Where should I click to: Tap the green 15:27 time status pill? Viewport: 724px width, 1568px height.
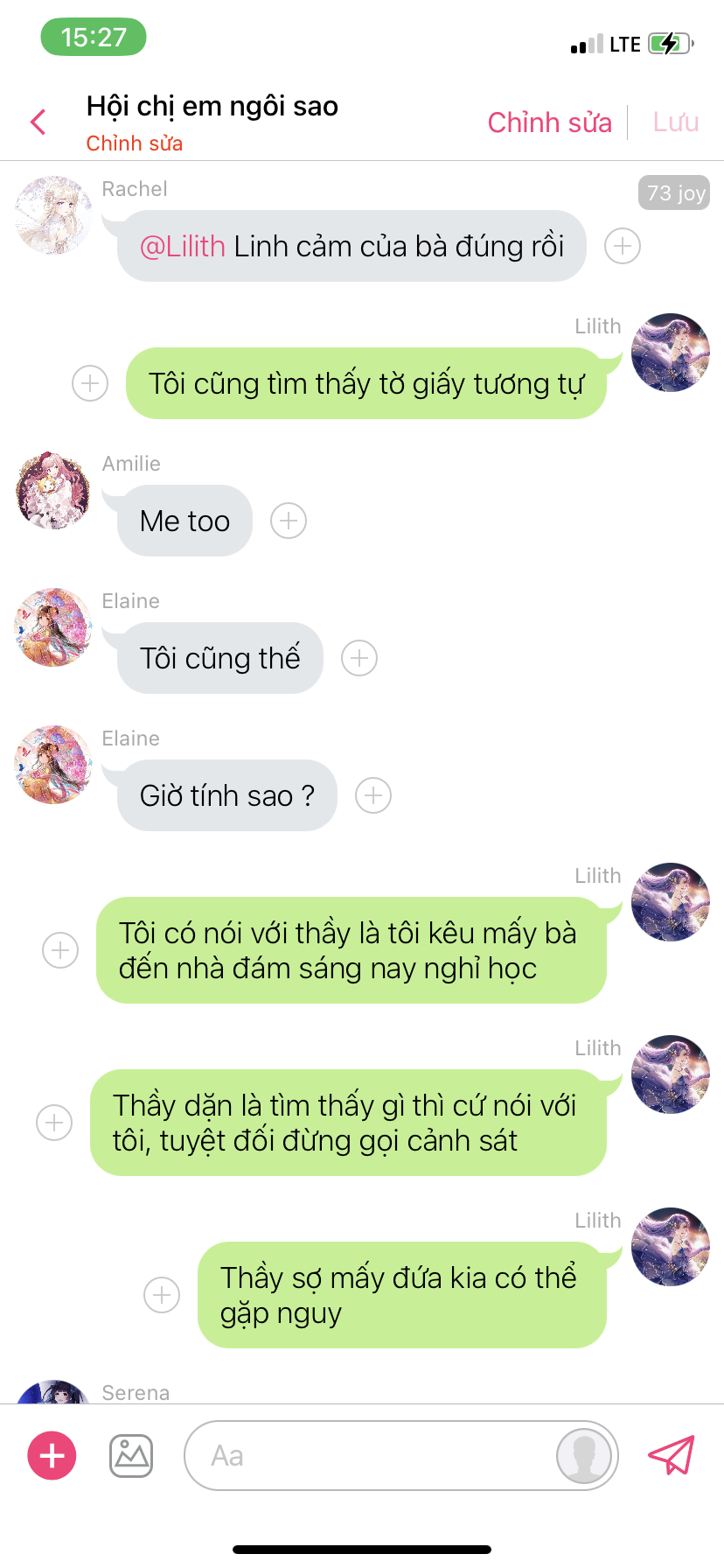click(x=94, y=37)
